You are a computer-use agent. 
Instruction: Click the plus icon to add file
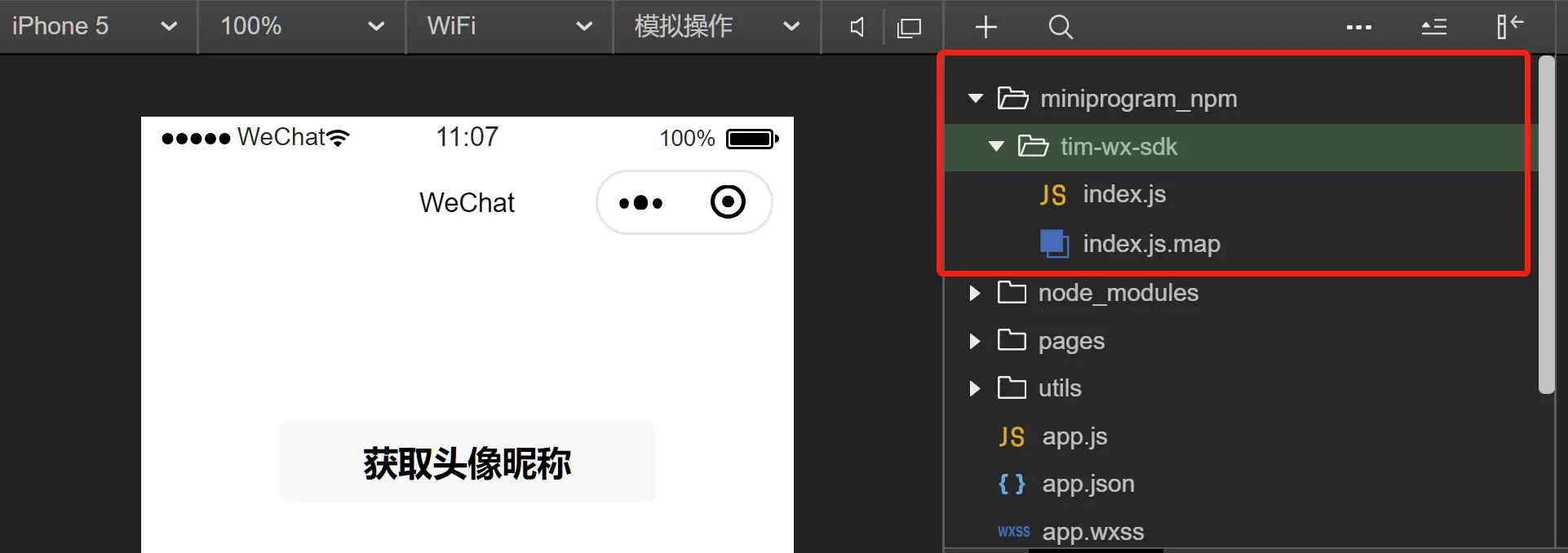pyautogui.click(x=986, y=27)
